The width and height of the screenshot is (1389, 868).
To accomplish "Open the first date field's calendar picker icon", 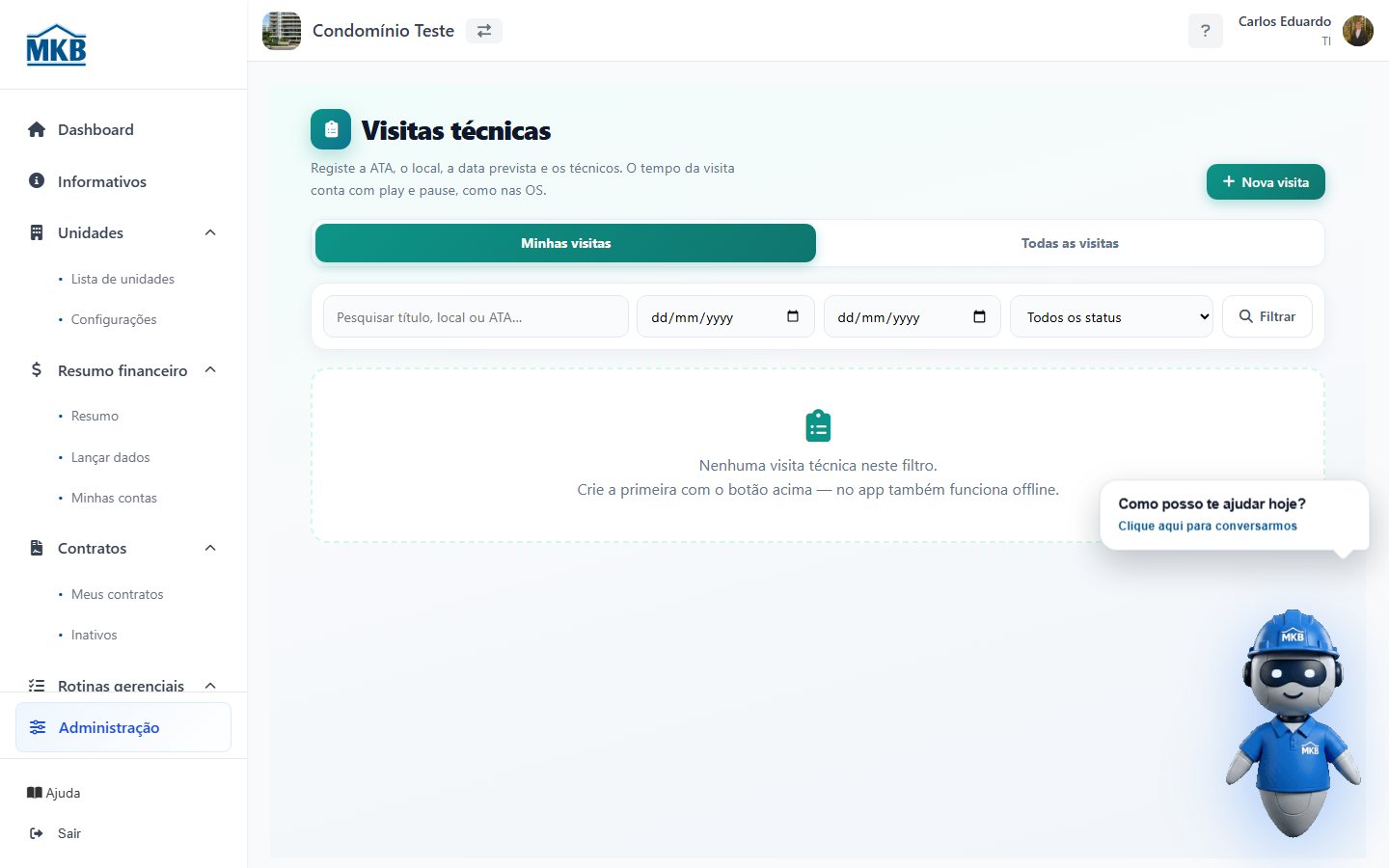I will 793,316.
